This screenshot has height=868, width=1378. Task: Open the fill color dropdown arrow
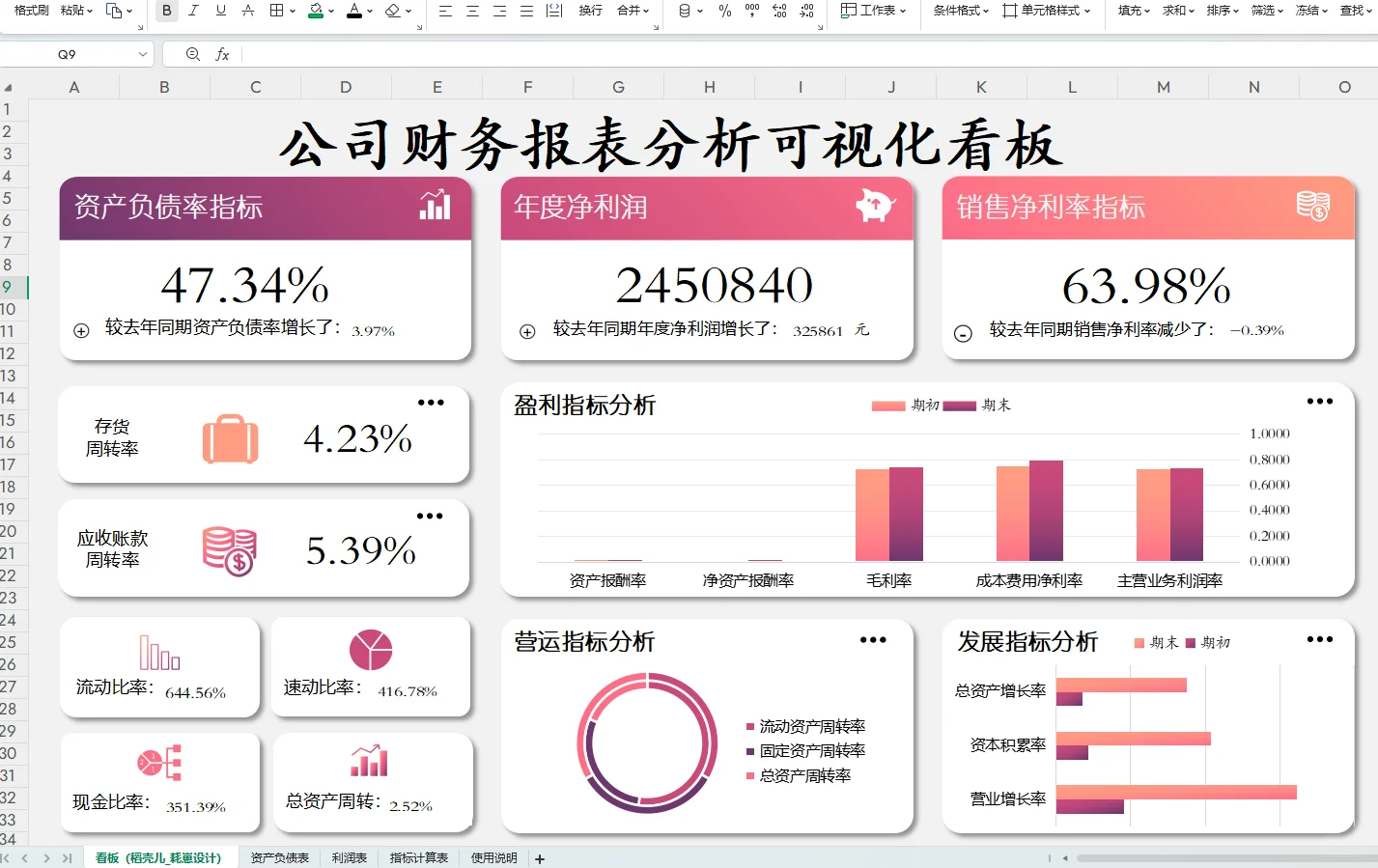331,13
